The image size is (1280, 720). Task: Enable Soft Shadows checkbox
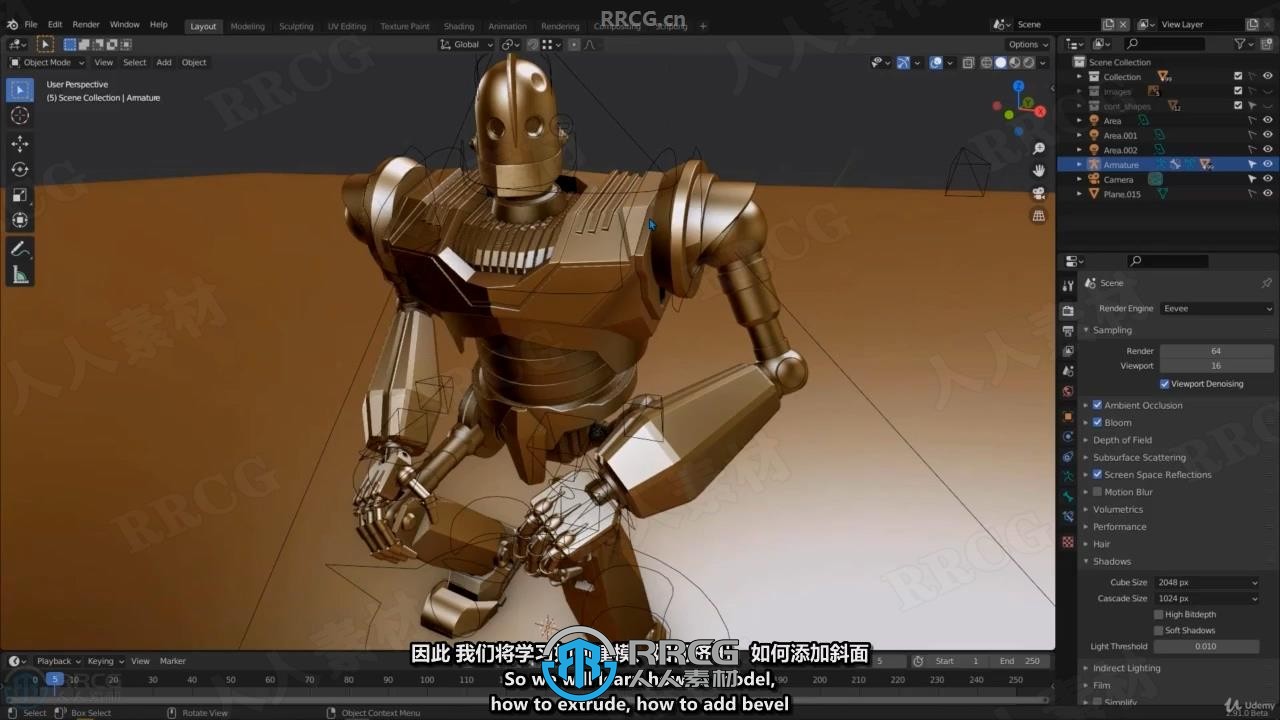pyautogui.click(x=1159, y=630)
